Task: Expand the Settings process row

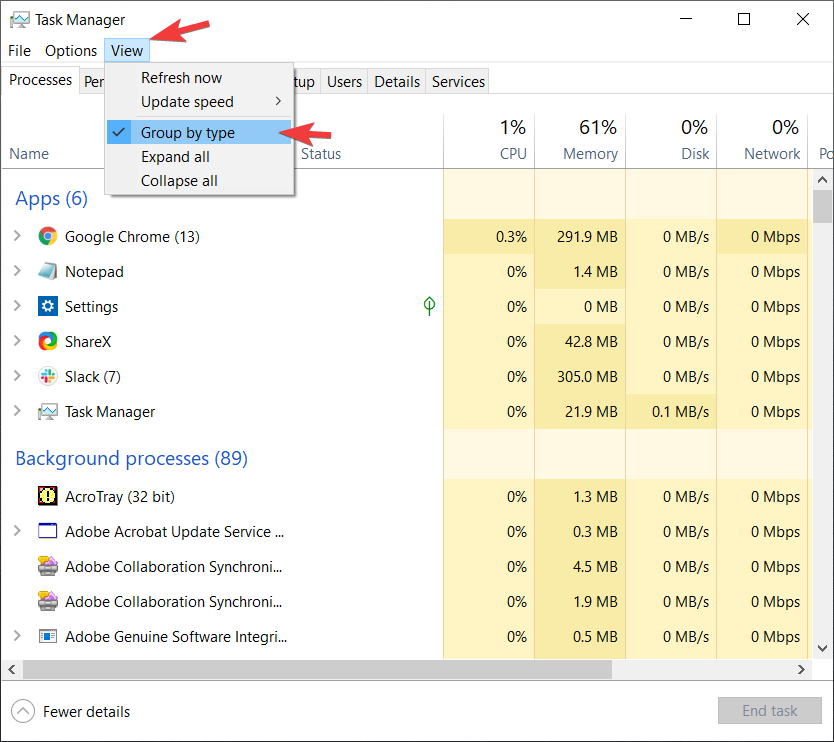Action: (x=17, y=306)
